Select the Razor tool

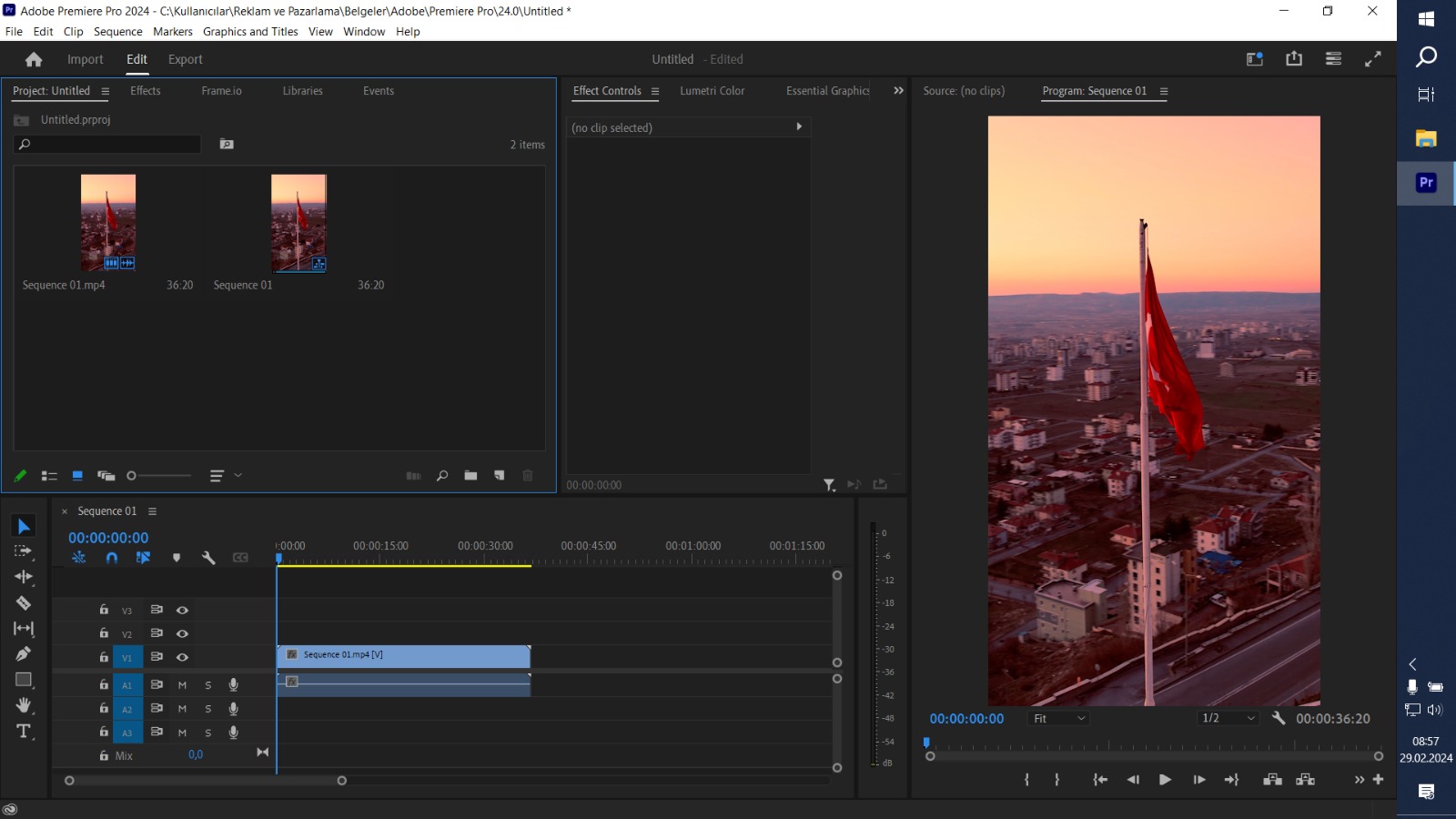click(x=24, y=603)
